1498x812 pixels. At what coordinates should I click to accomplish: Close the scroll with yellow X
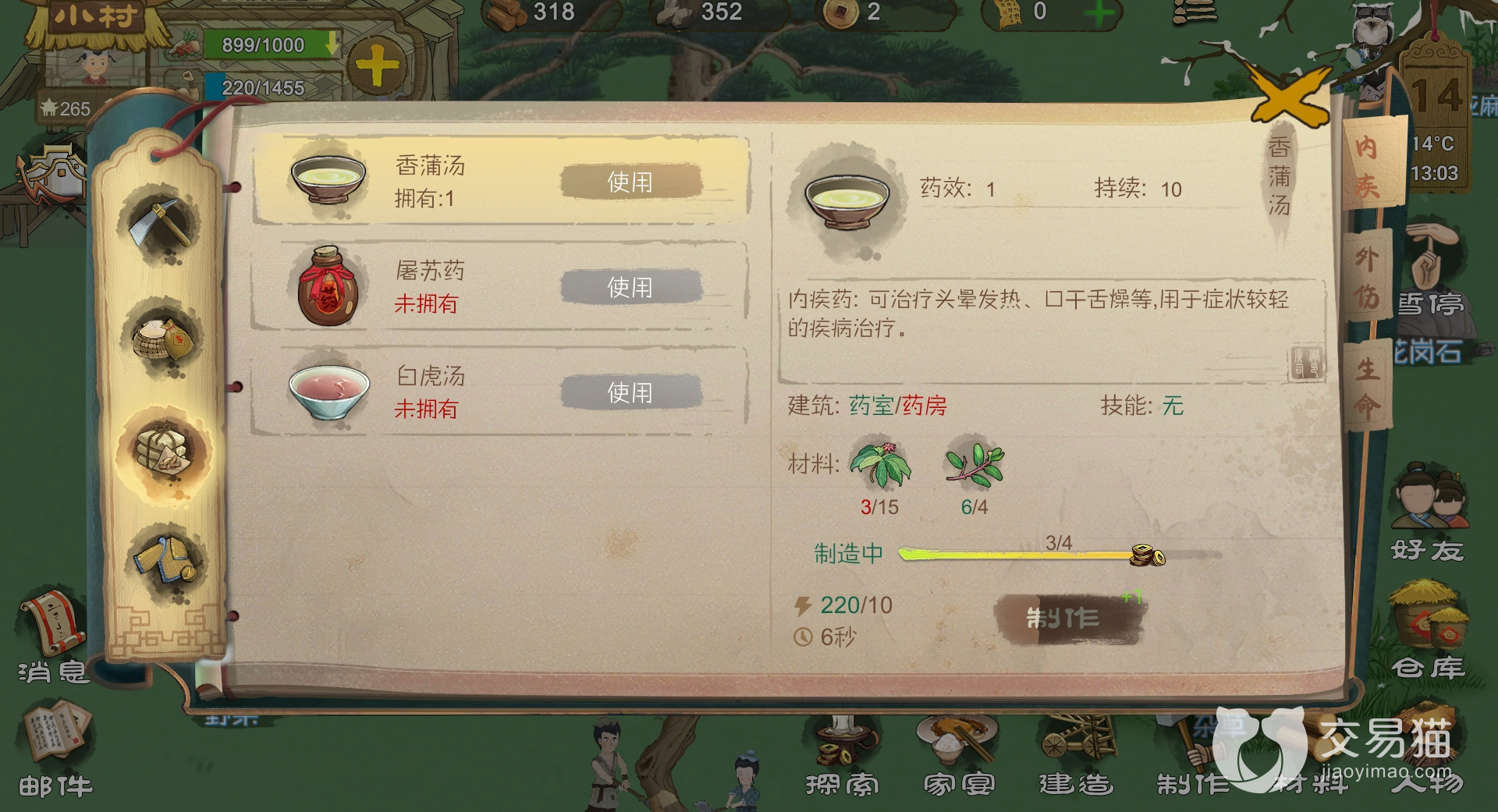click(1289, 97)
